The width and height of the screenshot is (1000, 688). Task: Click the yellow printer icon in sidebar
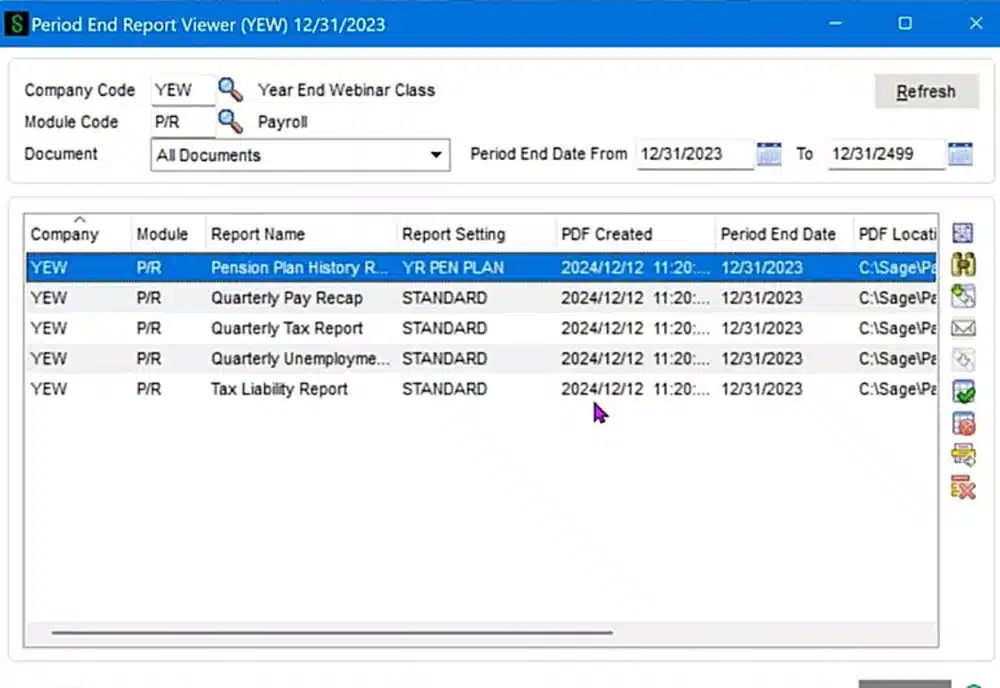click(963, 456)
